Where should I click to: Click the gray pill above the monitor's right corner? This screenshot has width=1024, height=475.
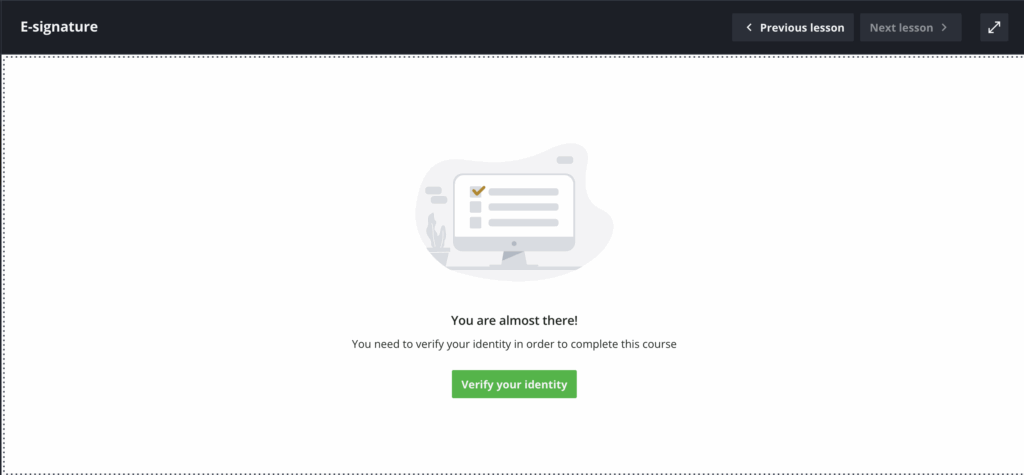(565, 160)
